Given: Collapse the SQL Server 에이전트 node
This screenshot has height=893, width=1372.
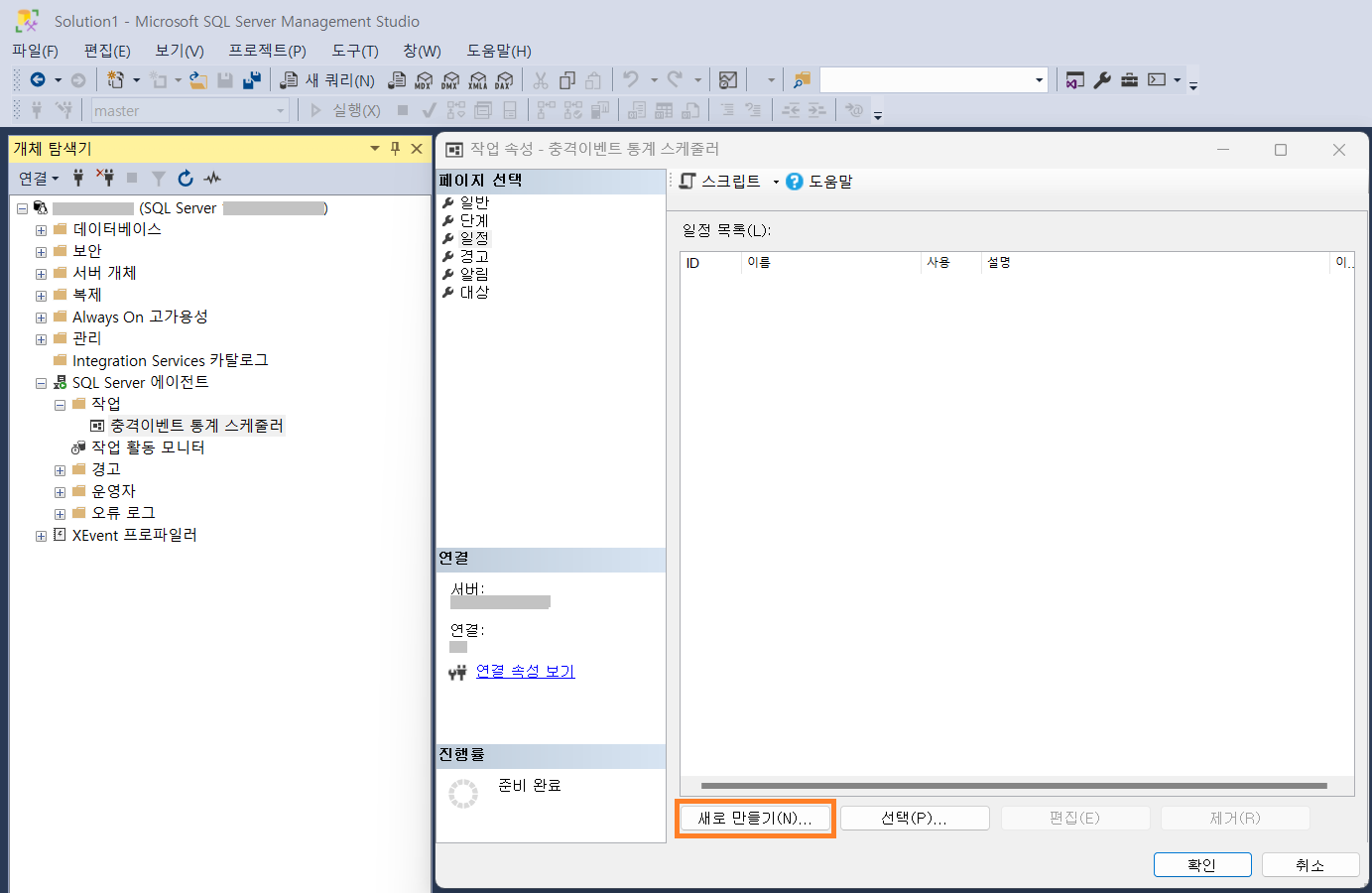Looking at the screenshot, I should pyautogui.click(x=41, y=383).
